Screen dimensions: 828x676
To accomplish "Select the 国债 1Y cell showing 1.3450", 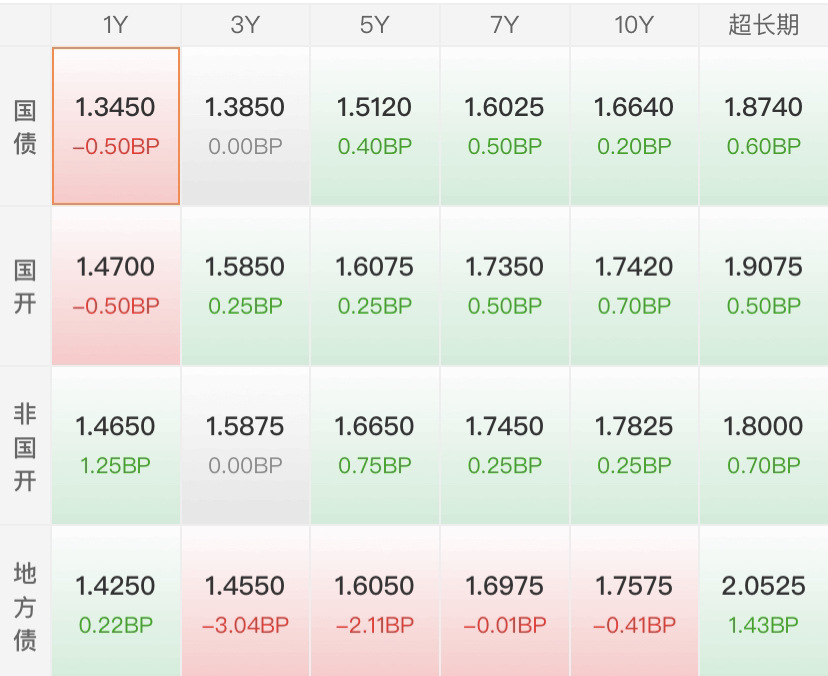I will 116,126.
